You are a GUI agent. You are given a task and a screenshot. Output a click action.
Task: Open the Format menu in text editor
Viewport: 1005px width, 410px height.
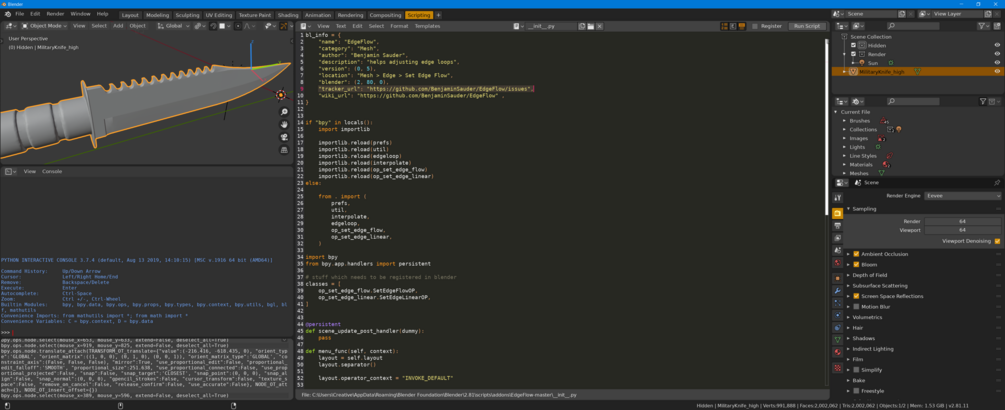[x=399, y=26]
